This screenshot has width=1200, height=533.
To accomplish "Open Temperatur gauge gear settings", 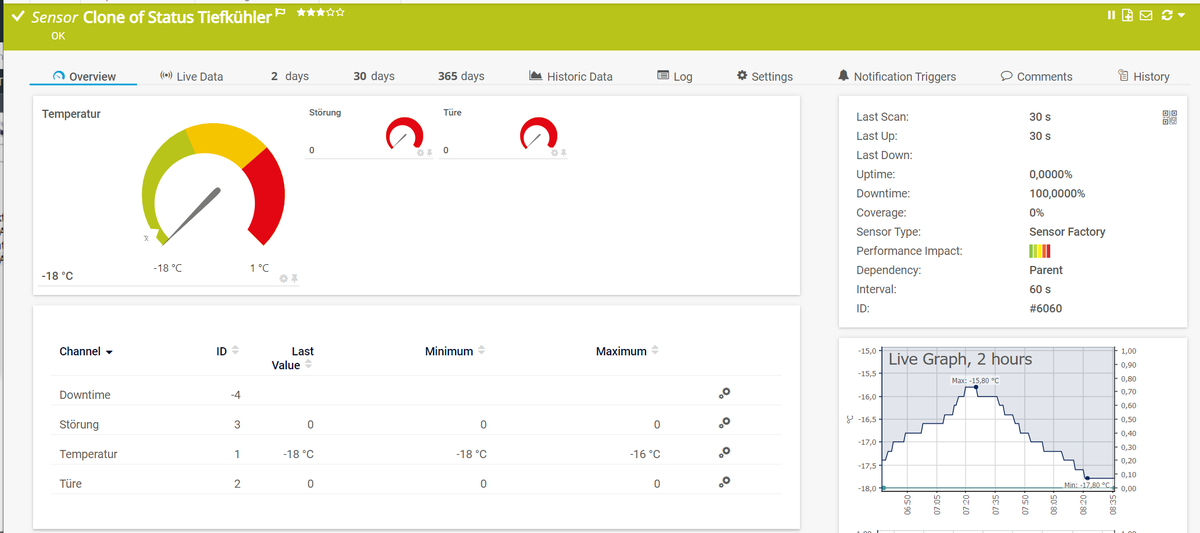I will pos(284,277).
